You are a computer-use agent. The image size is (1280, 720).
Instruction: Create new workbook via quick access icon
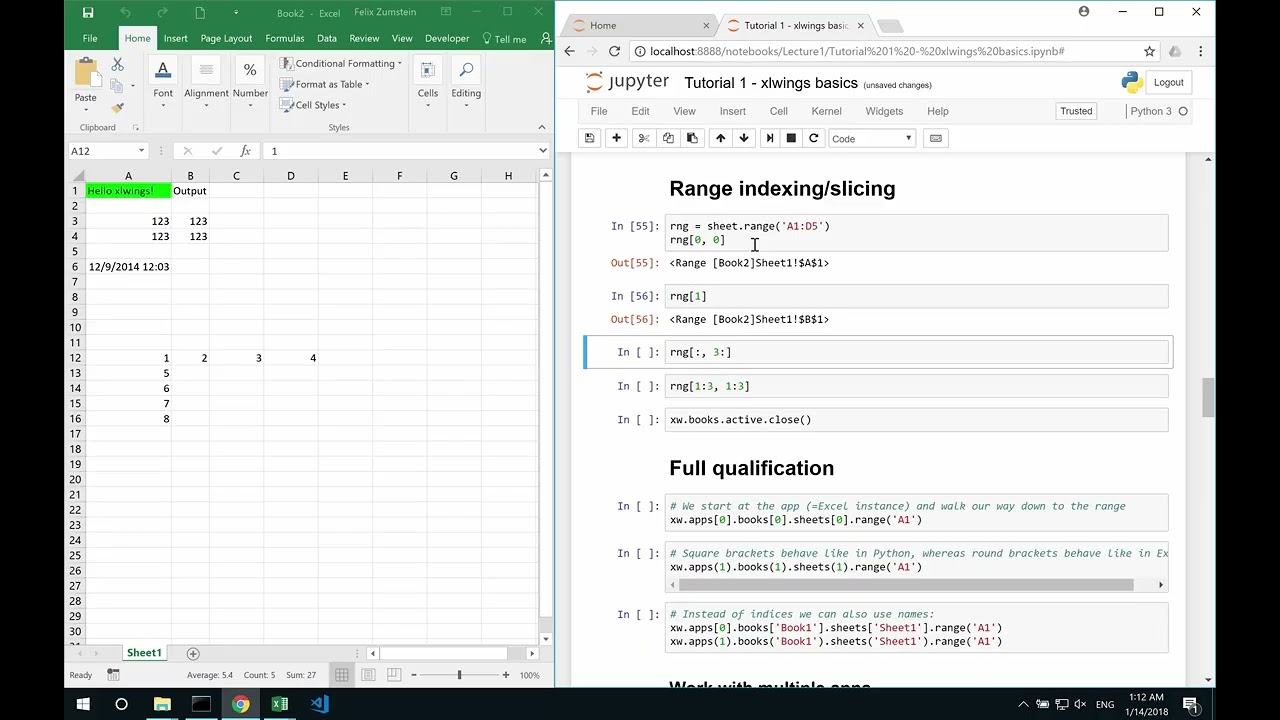[x=200, y=13]
